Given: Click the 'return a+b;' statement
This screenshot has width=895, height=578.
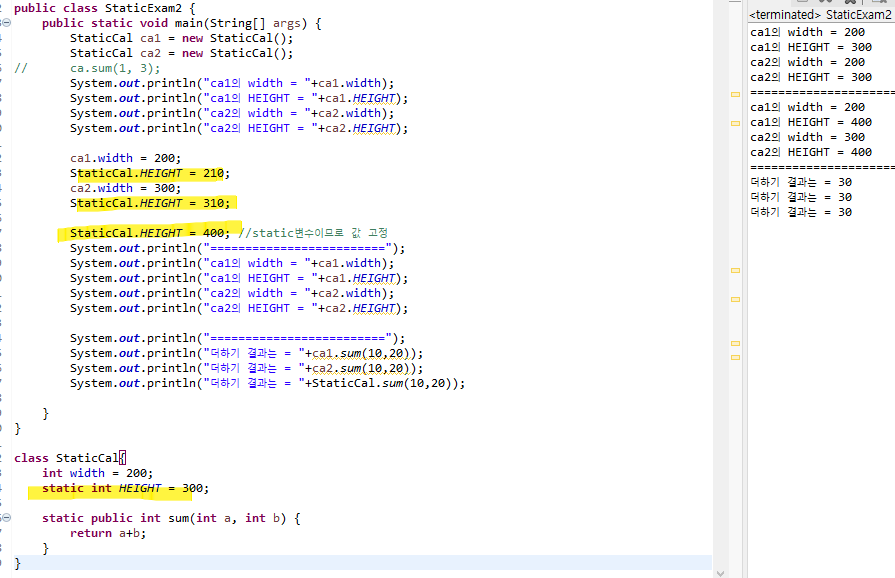Looking at the screenshot, I should (x=108, y=533).
